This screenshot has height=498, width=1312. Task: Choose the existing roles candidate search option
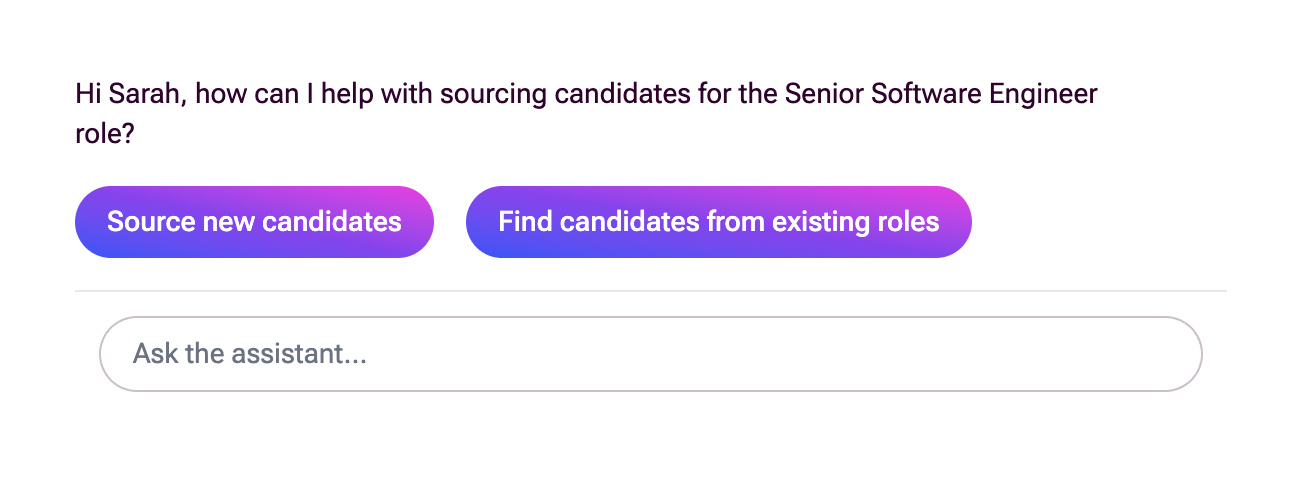click(x=719, y=222)
